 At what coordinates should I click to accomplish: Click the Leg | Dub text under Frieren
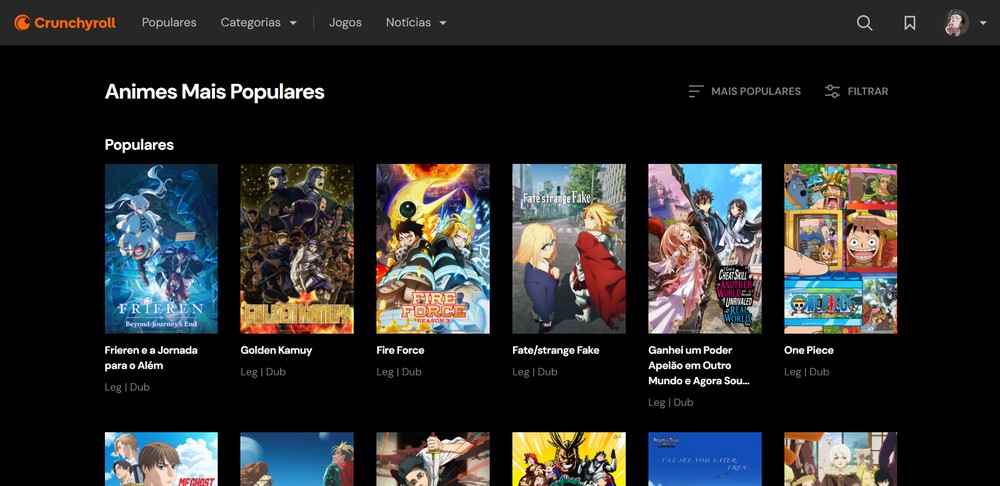pos(127,387)
